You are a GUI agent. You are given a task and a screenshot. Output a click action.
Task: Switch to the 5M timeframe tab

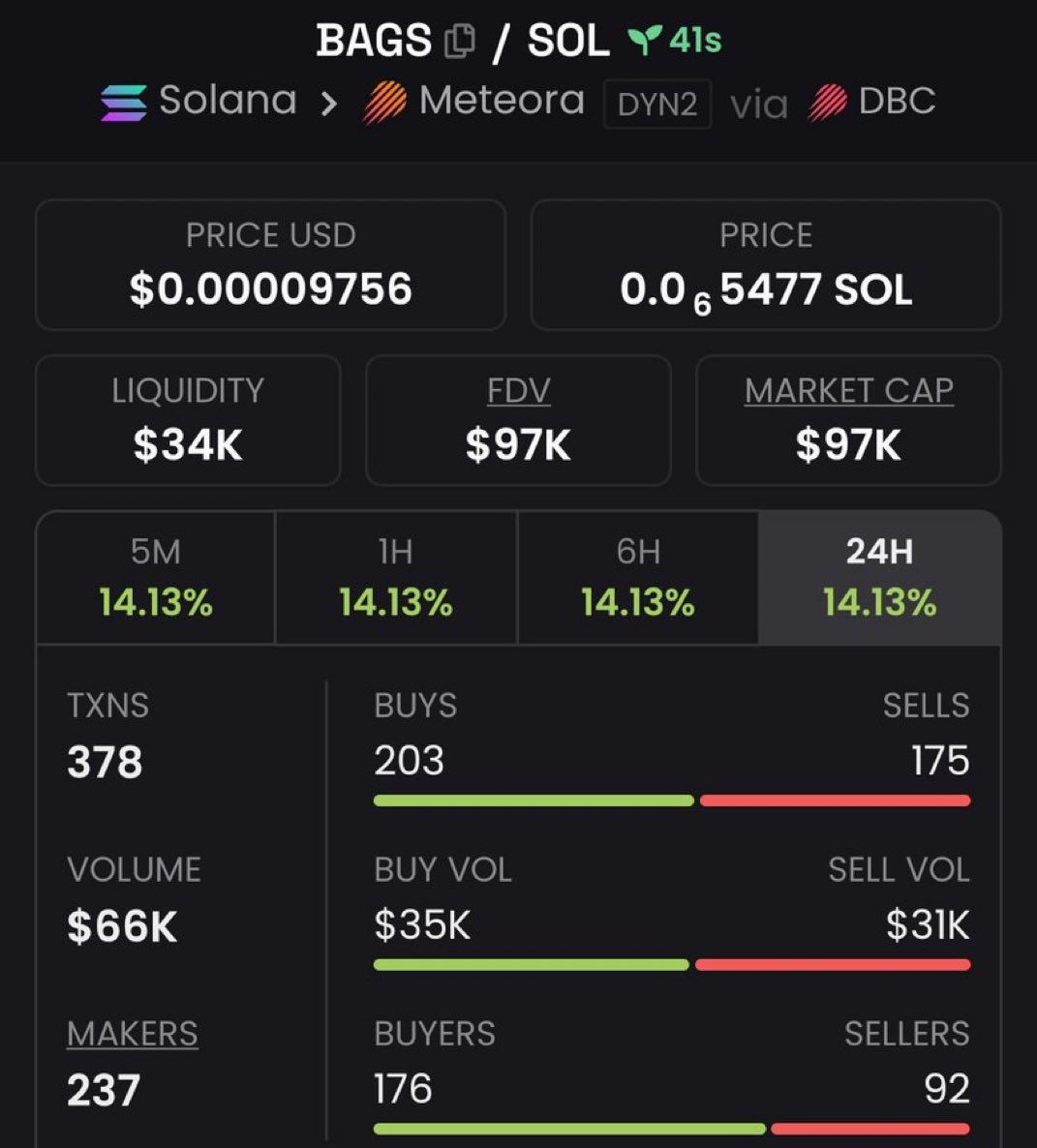(155, 578)
